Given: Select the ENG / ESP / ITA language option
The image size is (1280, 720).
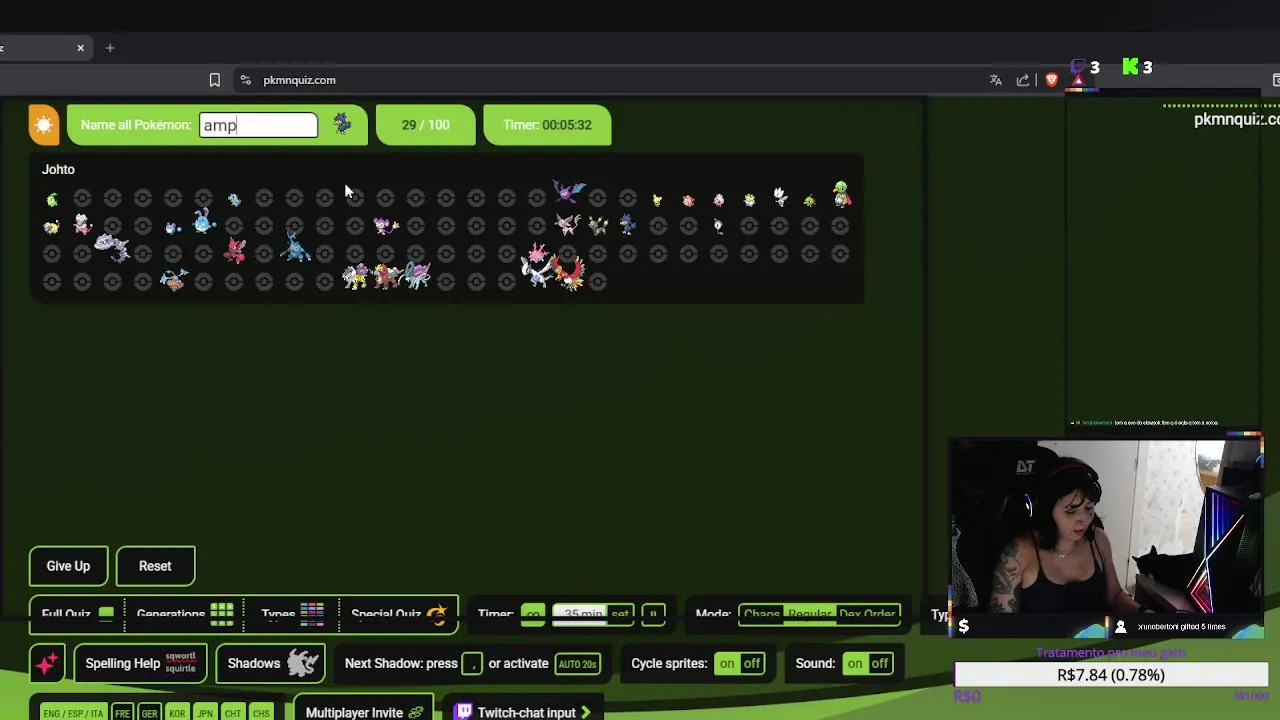Looking at the screenshot, I should tap(73, 713).
